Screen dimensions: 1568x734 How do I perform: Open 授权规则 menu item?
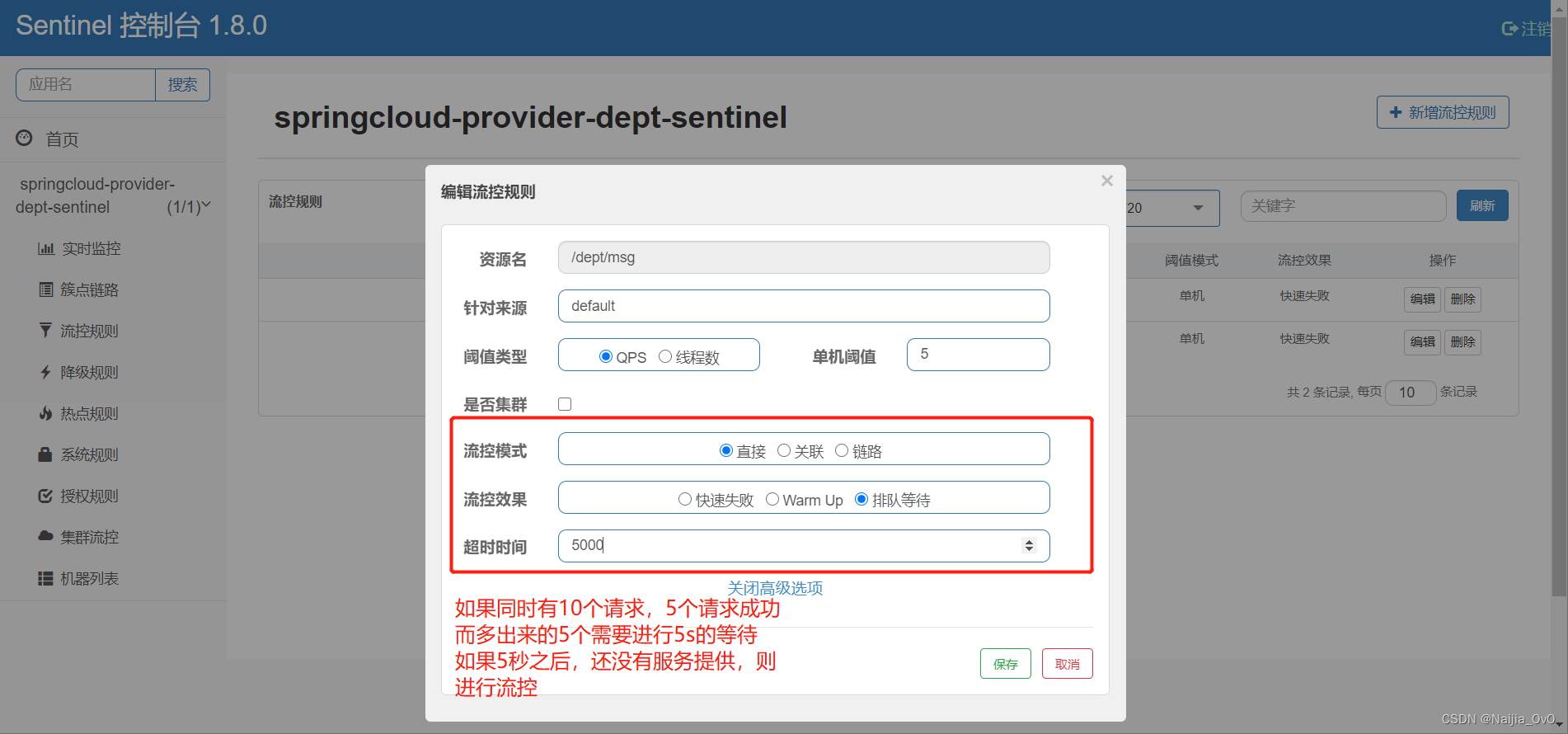coord(90,496)
